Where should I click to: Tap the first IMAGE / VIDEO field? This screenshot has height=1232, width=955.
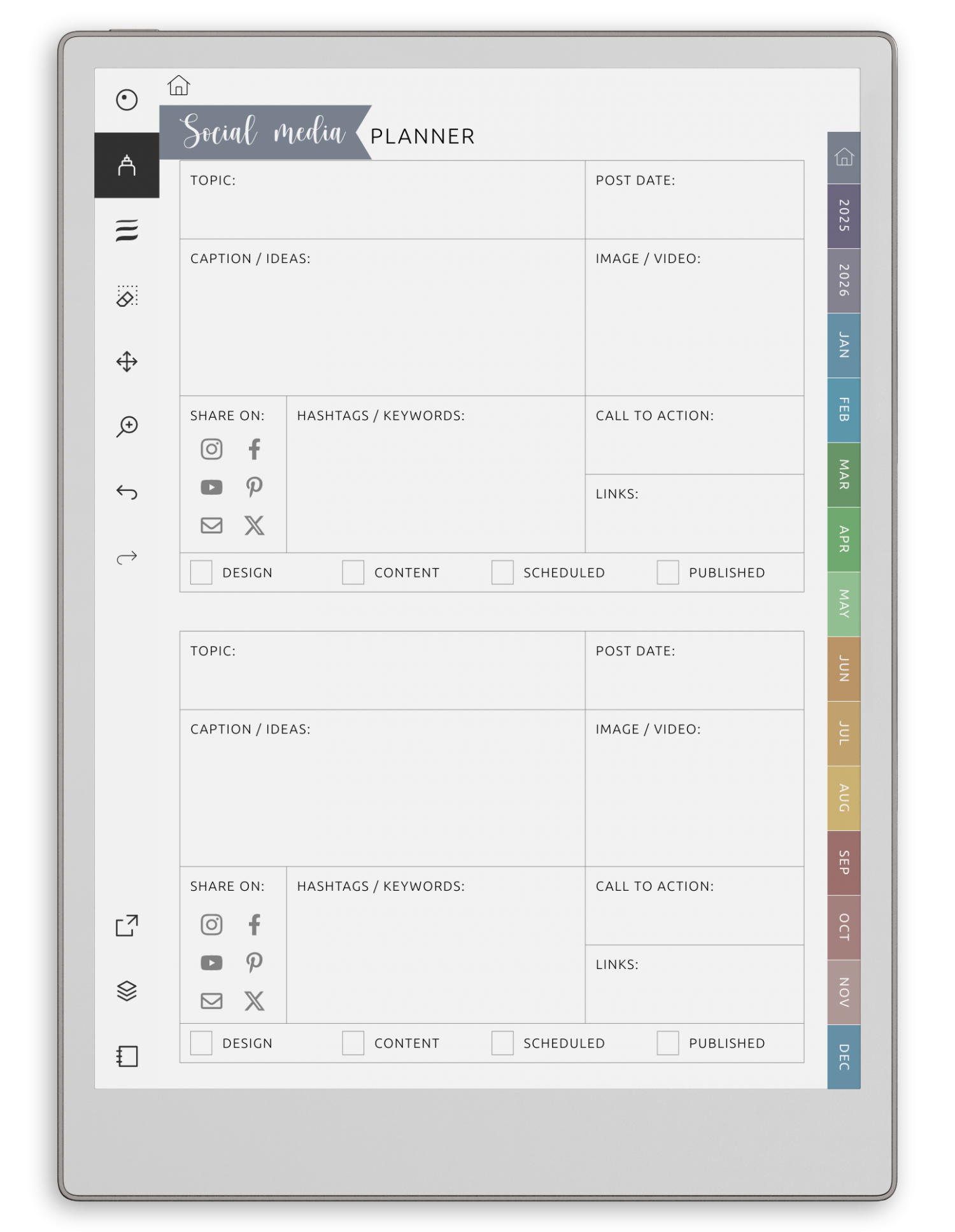pyautogui.click(x=695, y=318)
